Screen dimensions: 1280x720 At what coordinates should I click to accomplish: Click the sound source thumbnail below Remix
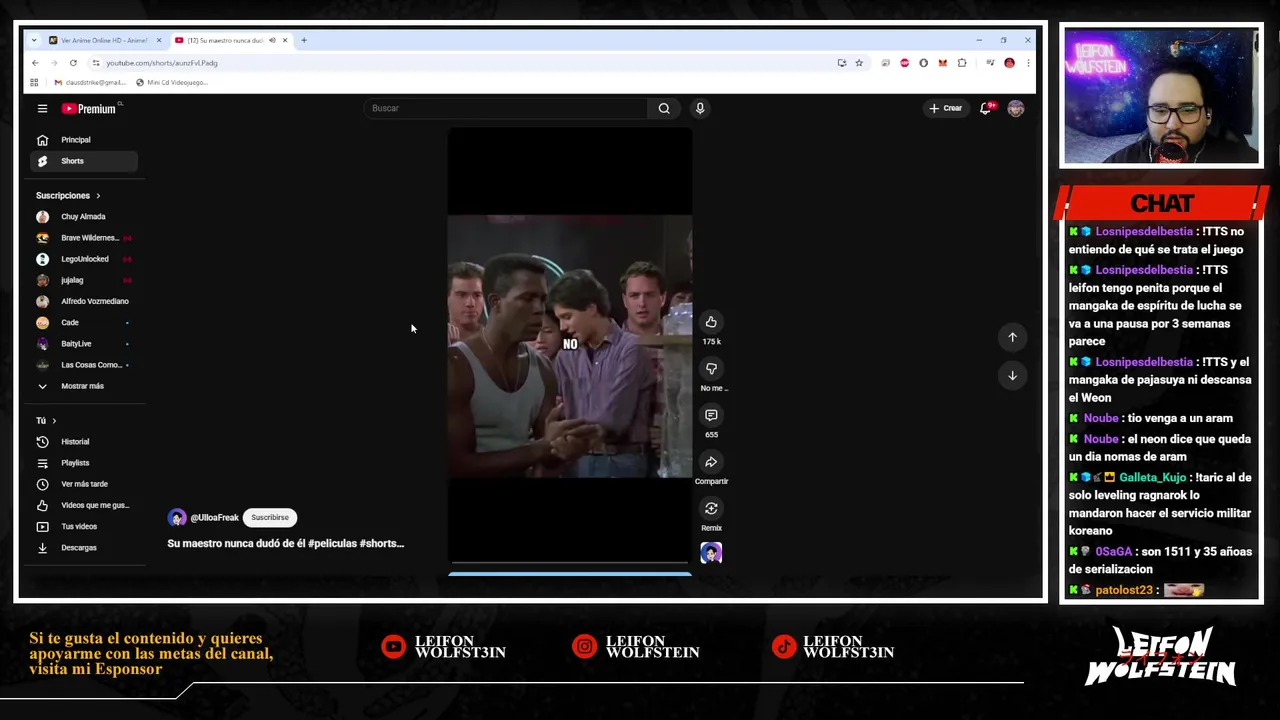[x=711, y=553]
